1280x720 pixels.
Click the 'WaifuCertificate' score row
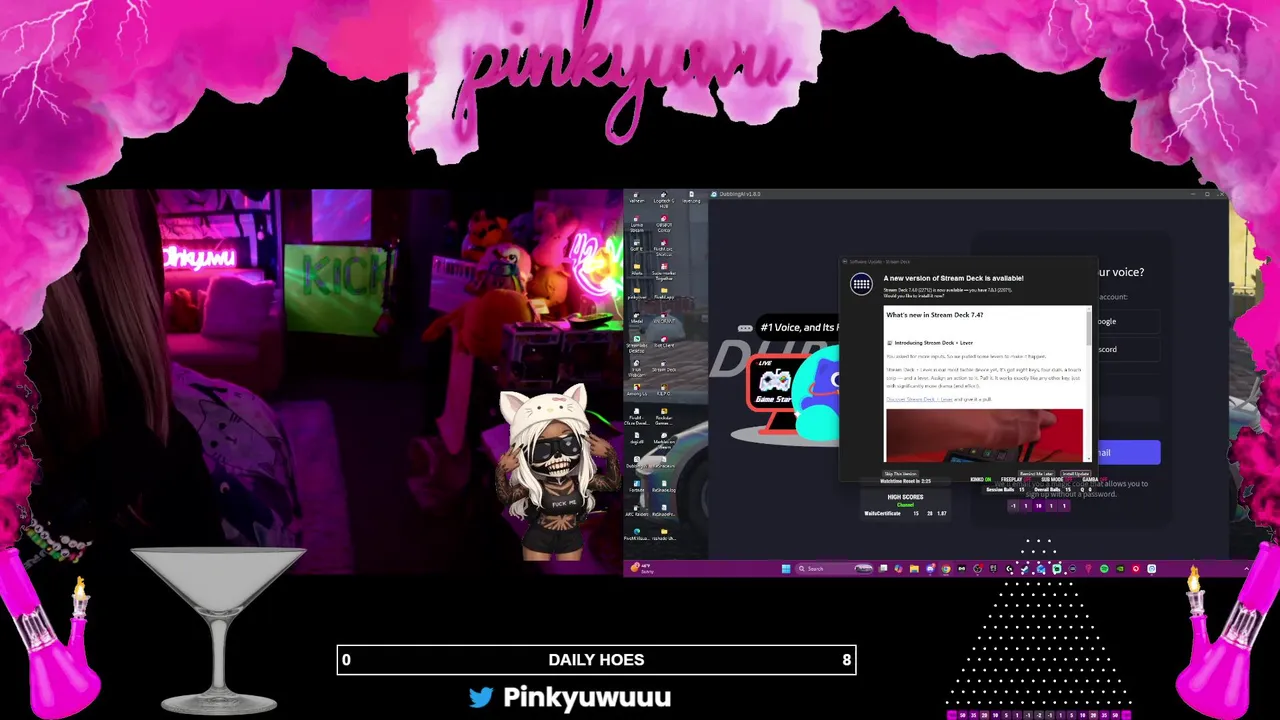point(905,513)
